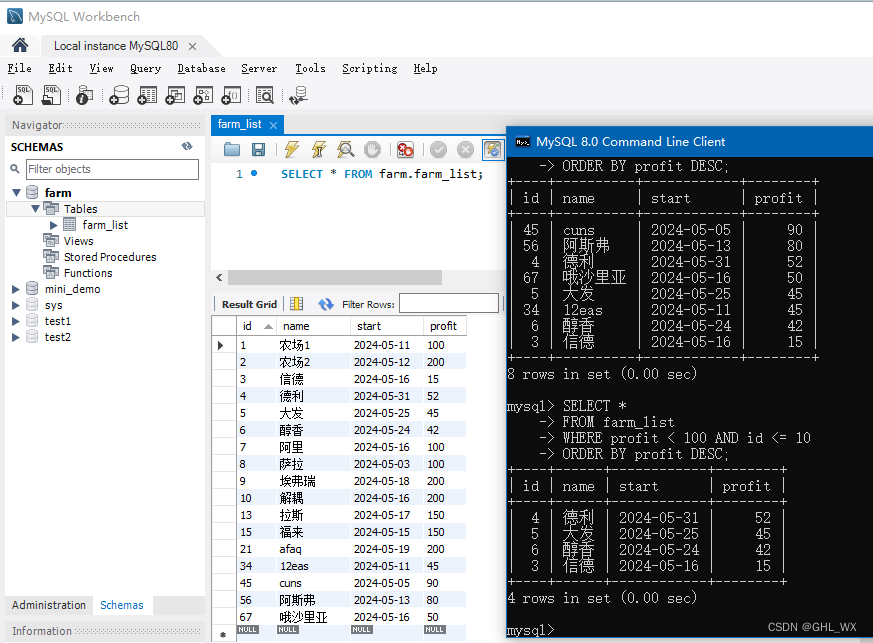
Task: Execute the query with lightning icon
Action: coord(292,149)
